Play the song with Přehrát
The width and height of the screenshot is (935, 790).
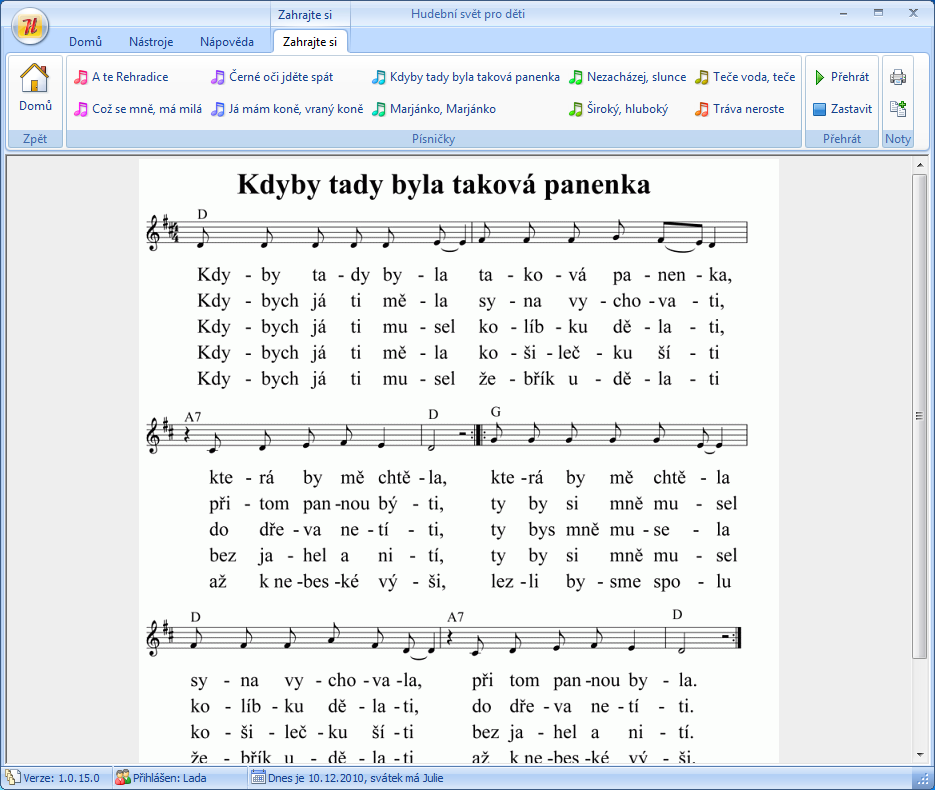(841, 77)
